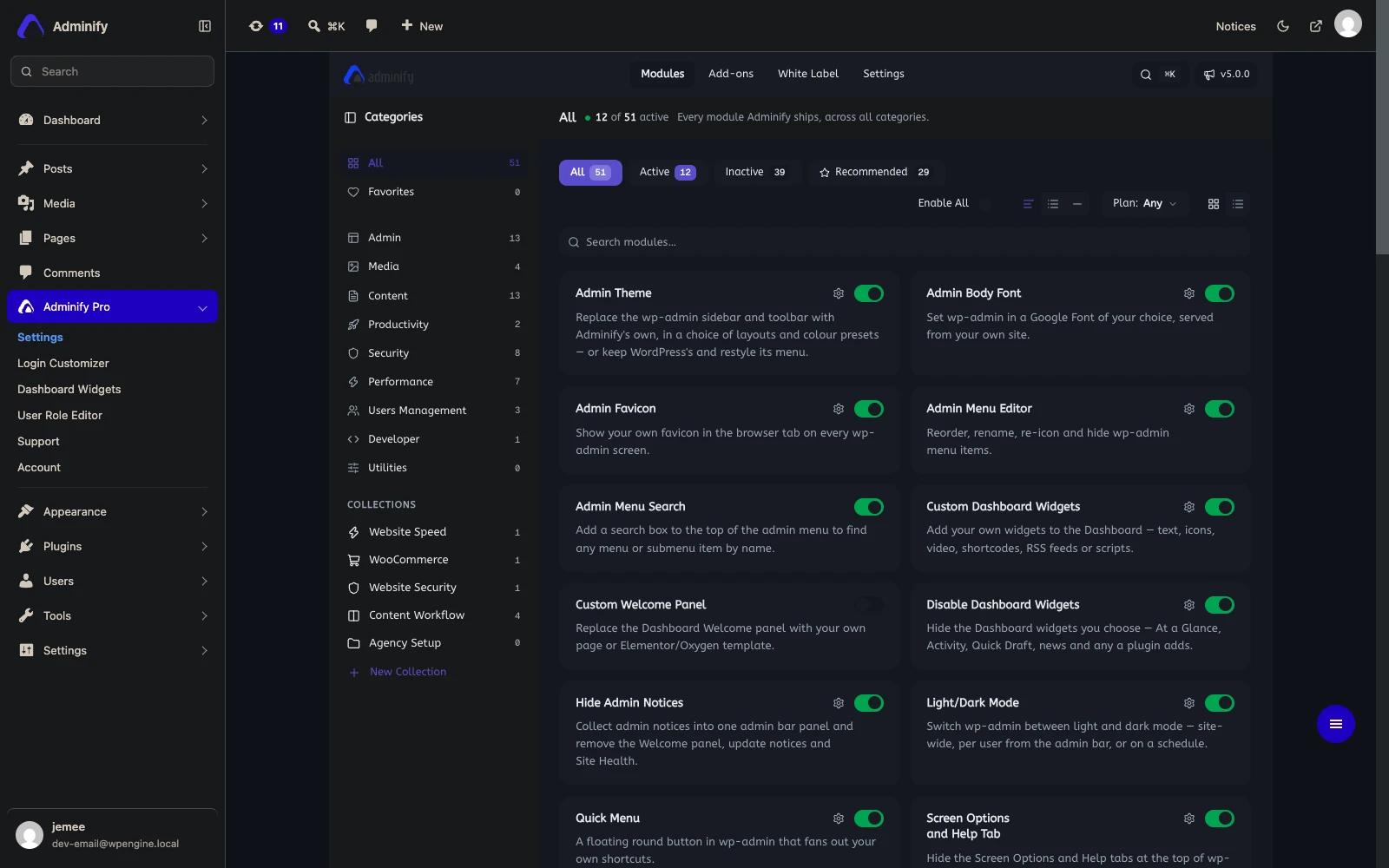Select the compact bullet-list density icon
The image size is (1389, 868).
pos(1053,204)
